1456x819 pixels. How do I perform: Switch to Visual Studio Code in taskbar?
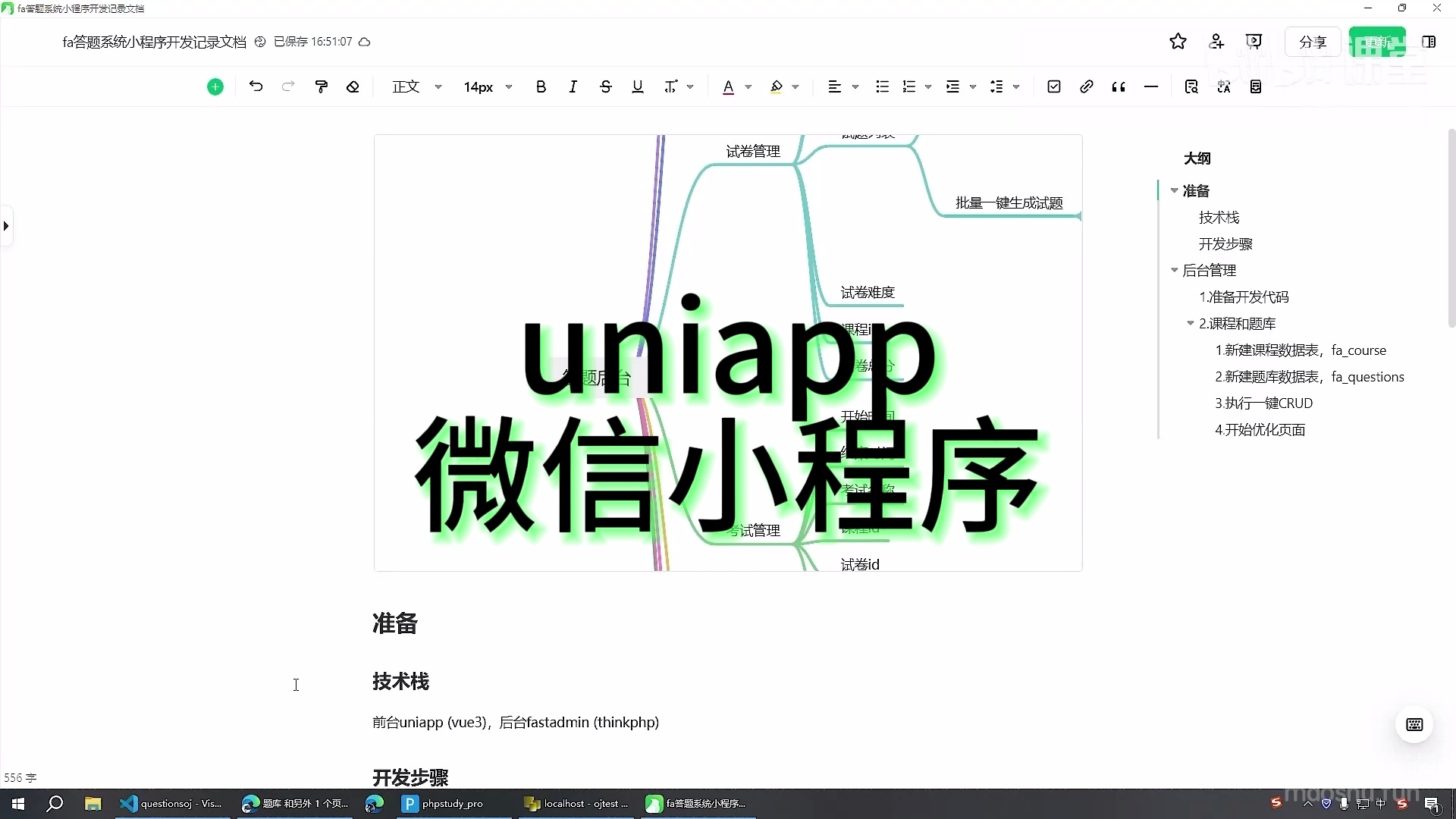click(x=173, y=803)
